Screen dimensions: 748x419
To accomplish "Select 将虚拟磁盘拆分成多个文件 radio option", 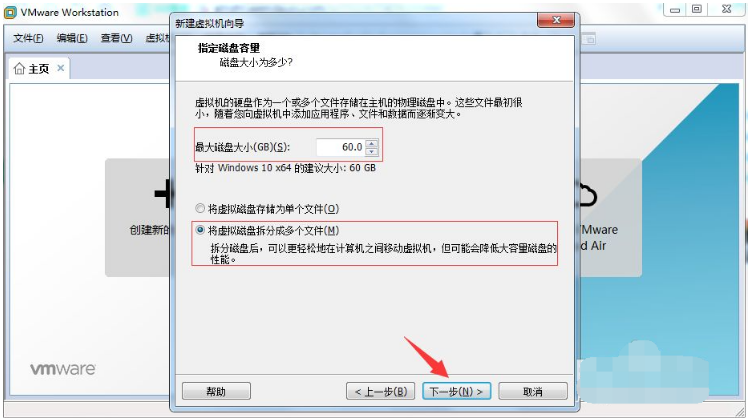I will 200,230.
